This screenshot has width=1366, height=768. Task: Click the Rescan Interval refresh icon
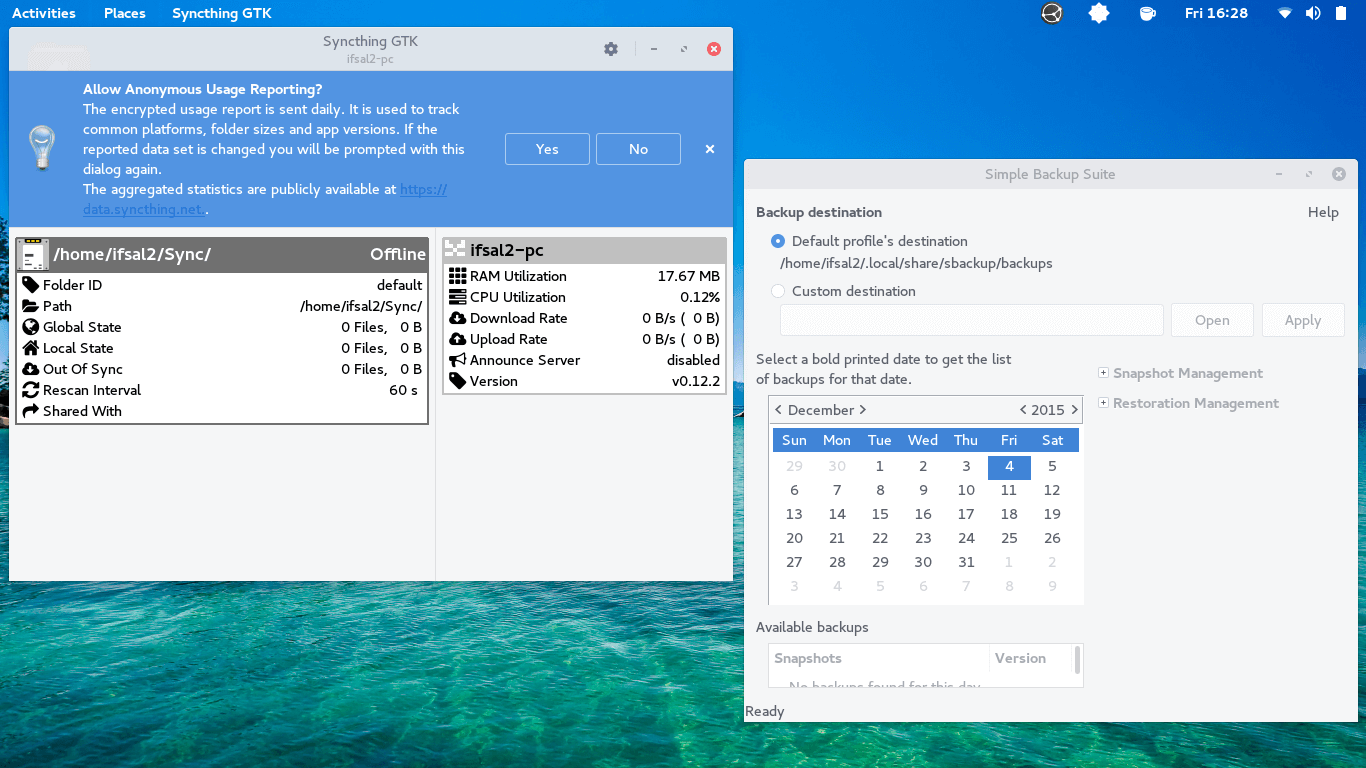point(31,390)
